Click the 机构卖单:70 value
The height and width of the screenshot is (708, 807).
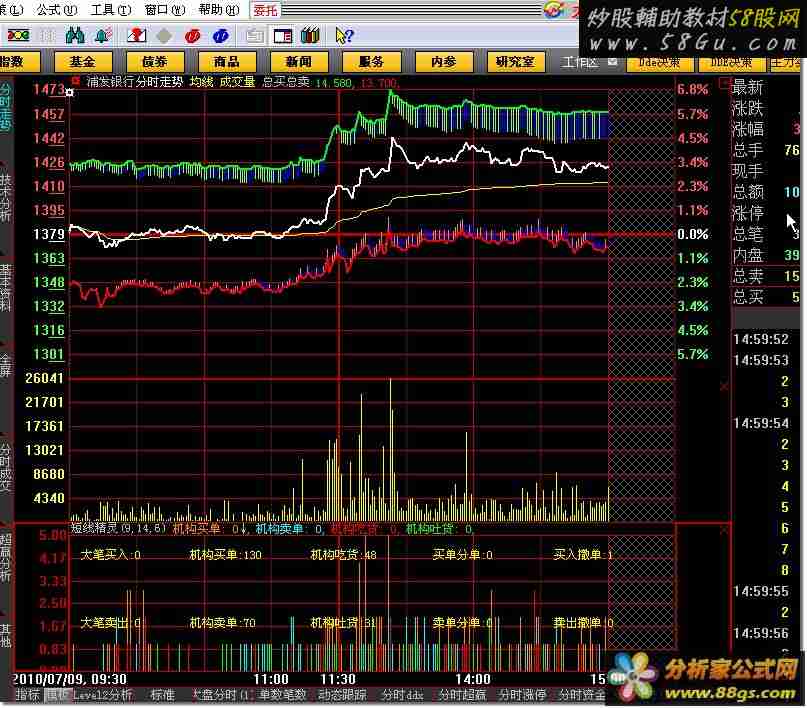click(x=222, y=623)
